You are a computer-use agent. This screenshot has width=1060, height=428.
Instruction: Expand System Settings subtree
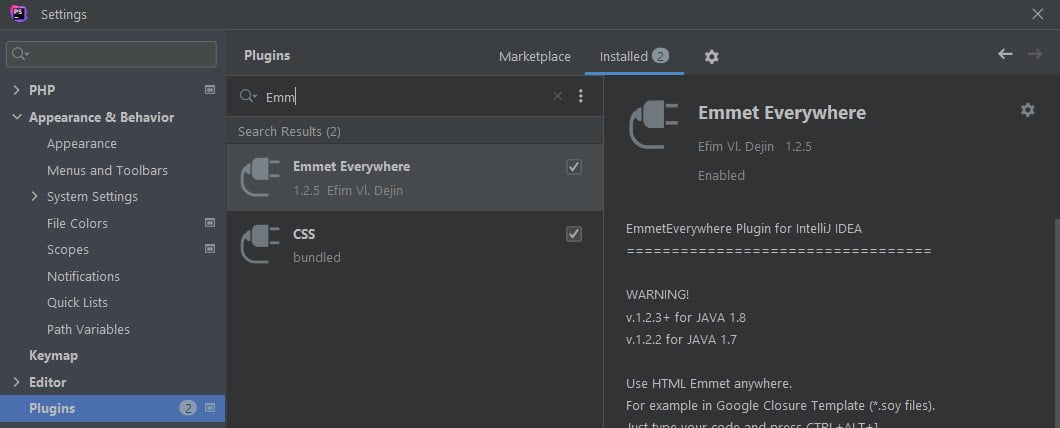click(x=35, y=197)
